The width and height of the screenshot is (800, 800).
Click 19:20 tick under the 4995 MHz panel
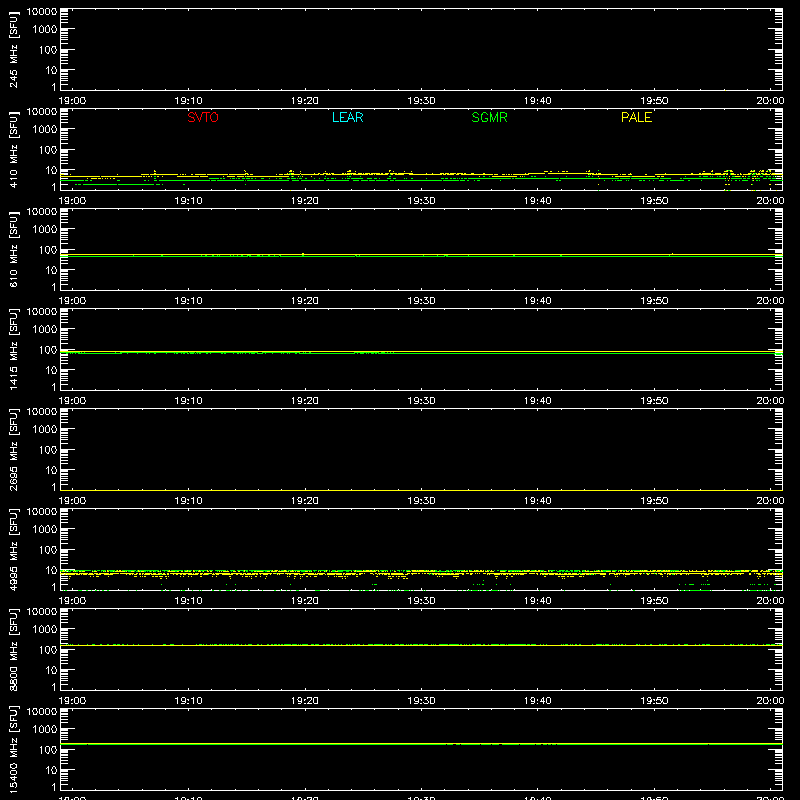(305, 601)
